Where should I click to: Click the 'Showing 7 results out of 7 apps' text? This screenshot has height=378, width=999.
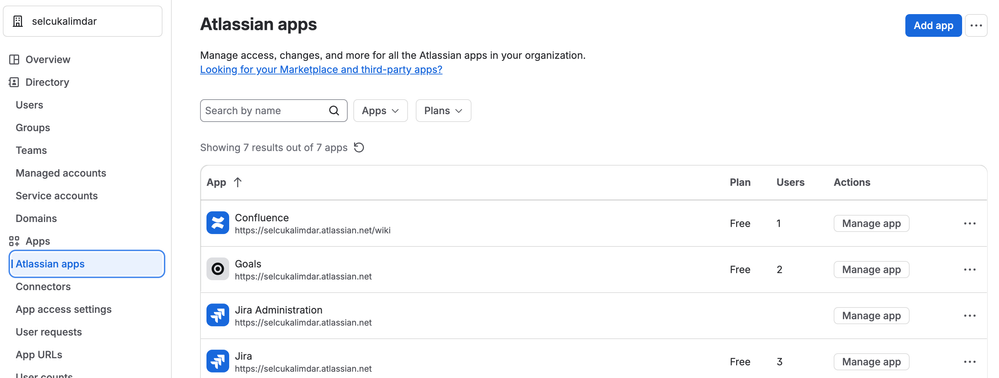pyautogui.click(x=274, y=147)
